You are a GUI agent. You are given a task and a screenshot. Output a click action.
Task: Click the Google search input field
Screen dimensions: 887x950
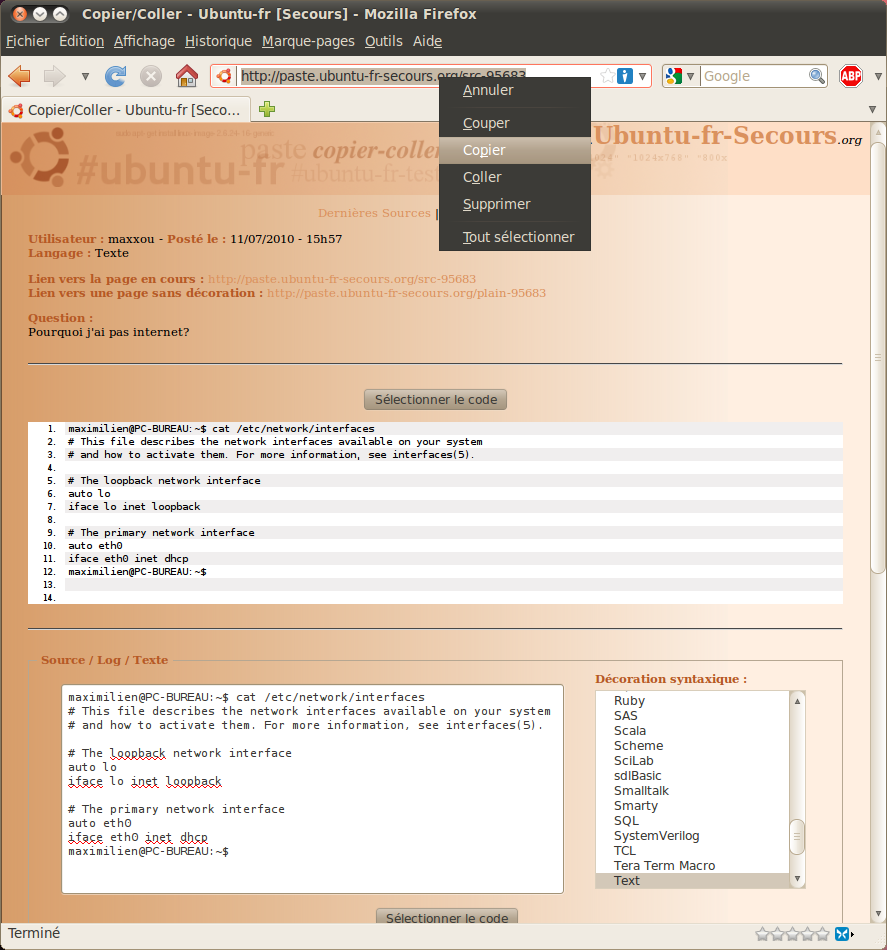(754, 76)
